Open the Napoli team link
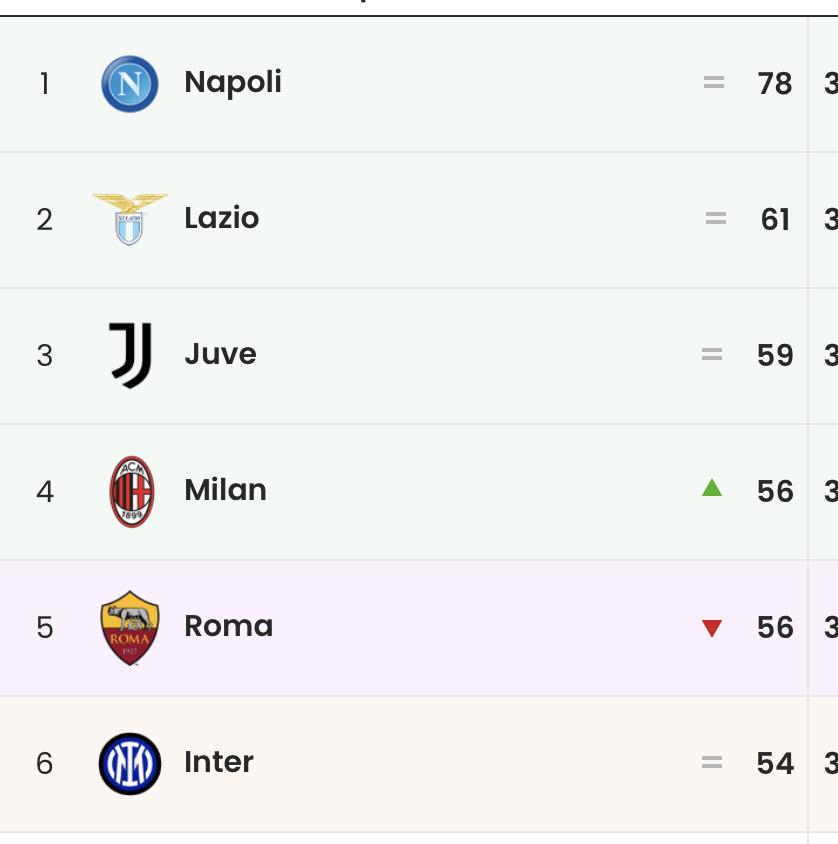The image size is (838, 844). click(x=233, y=83)
